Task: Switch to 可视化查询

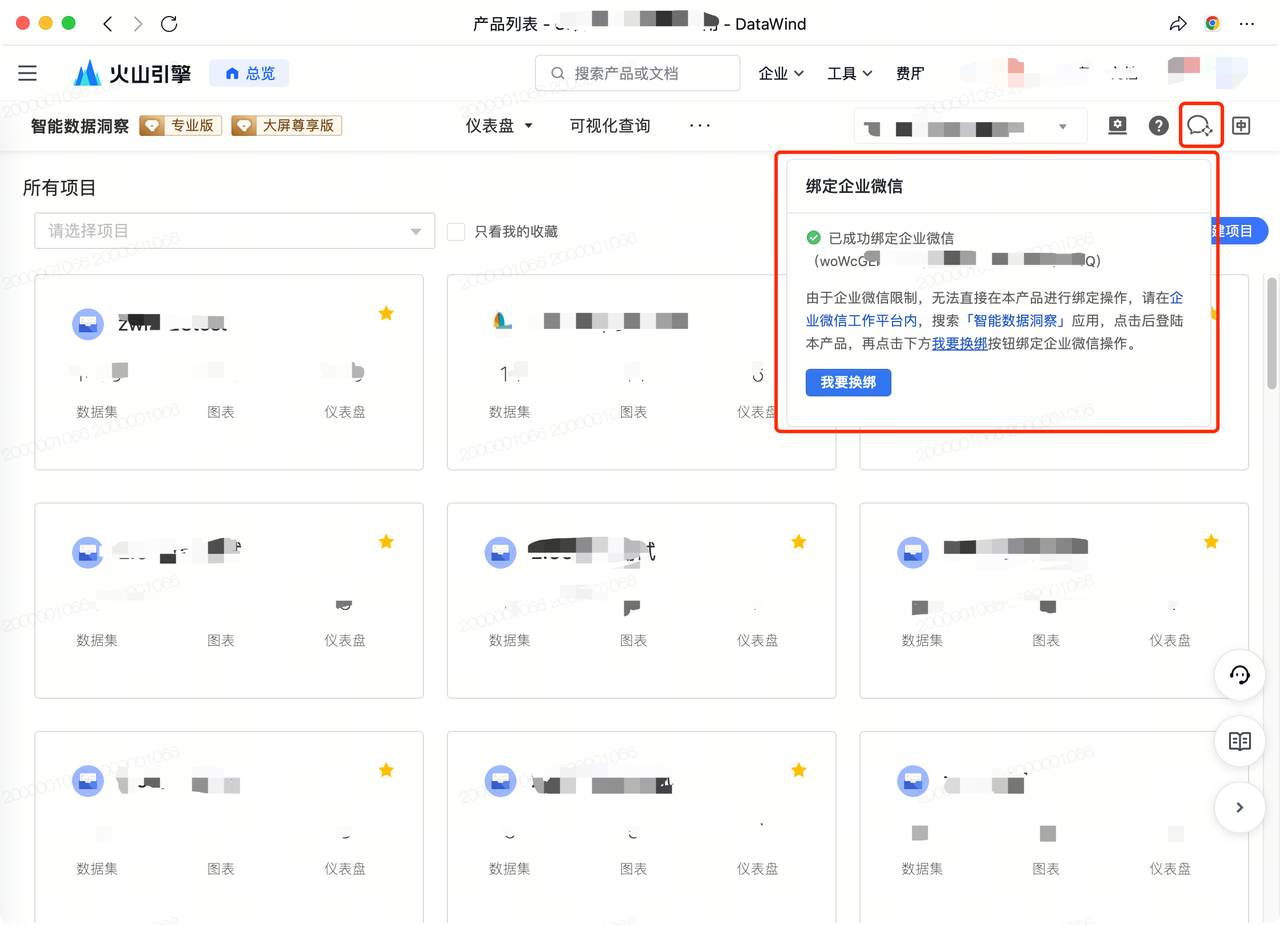Action: pos(610,126)
